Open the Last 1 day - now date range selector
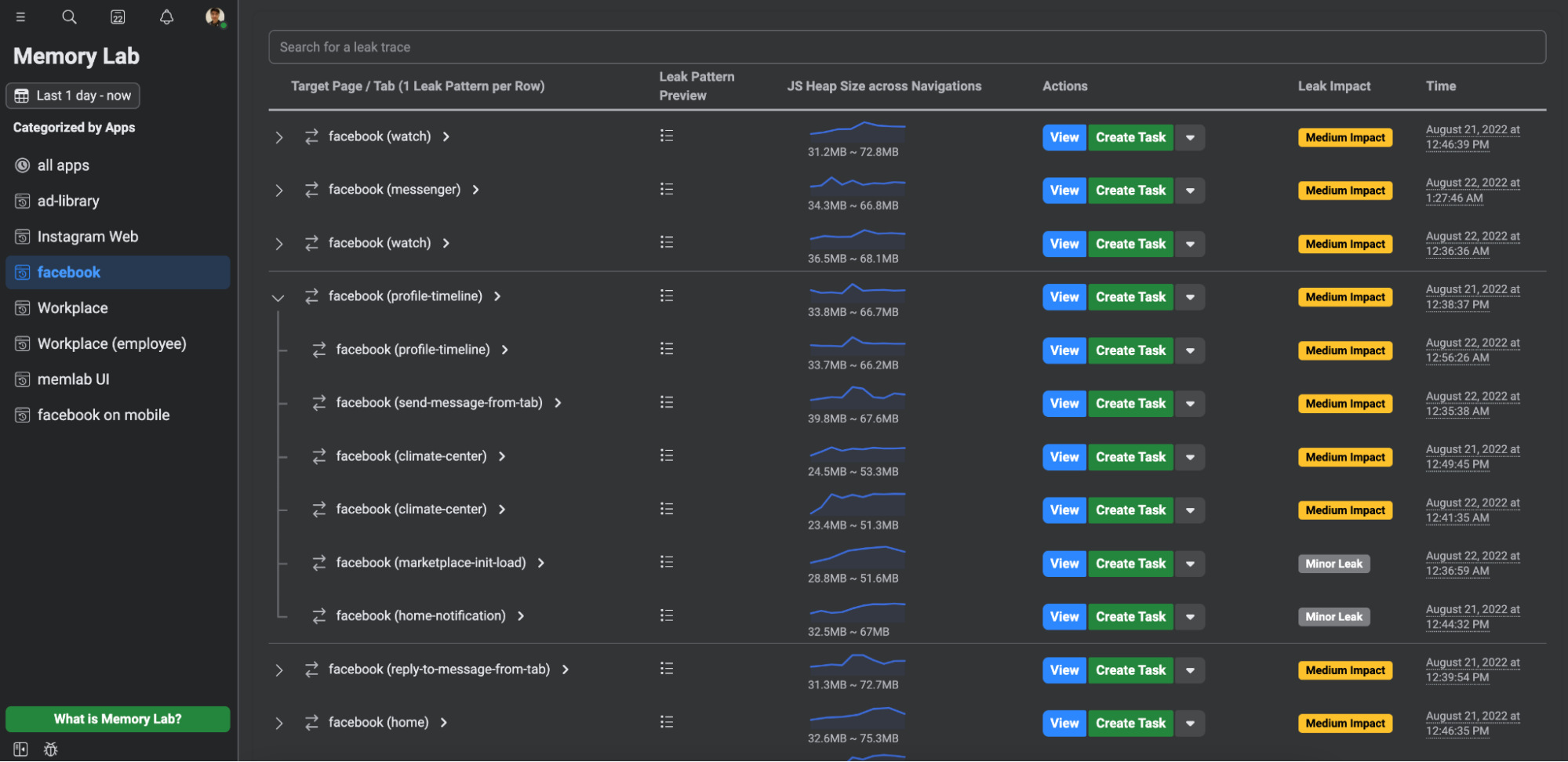1568x762 pixels. pyautogui.click(x=72, y=95)
